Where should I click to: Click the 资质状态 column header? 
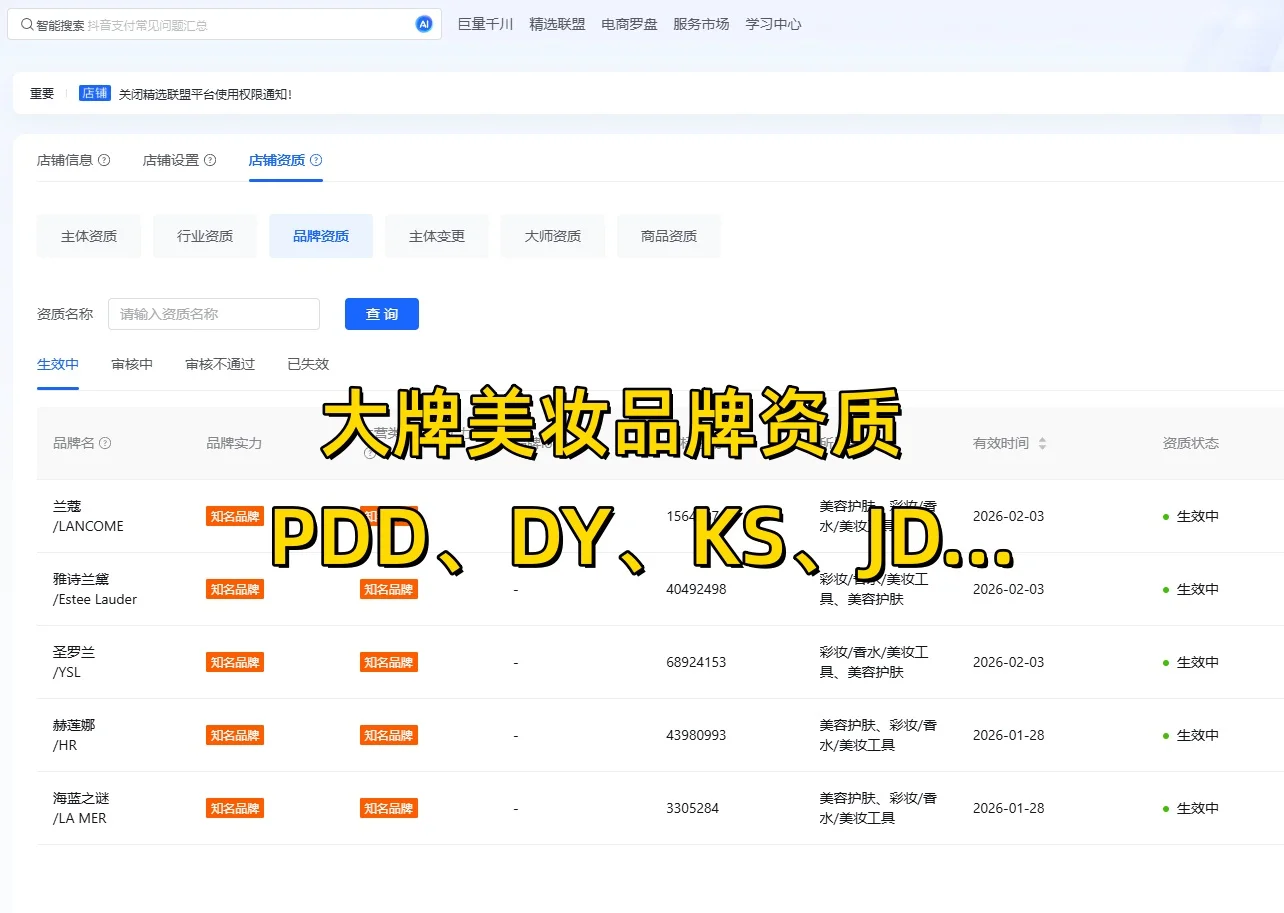(x=1191, y=443)
